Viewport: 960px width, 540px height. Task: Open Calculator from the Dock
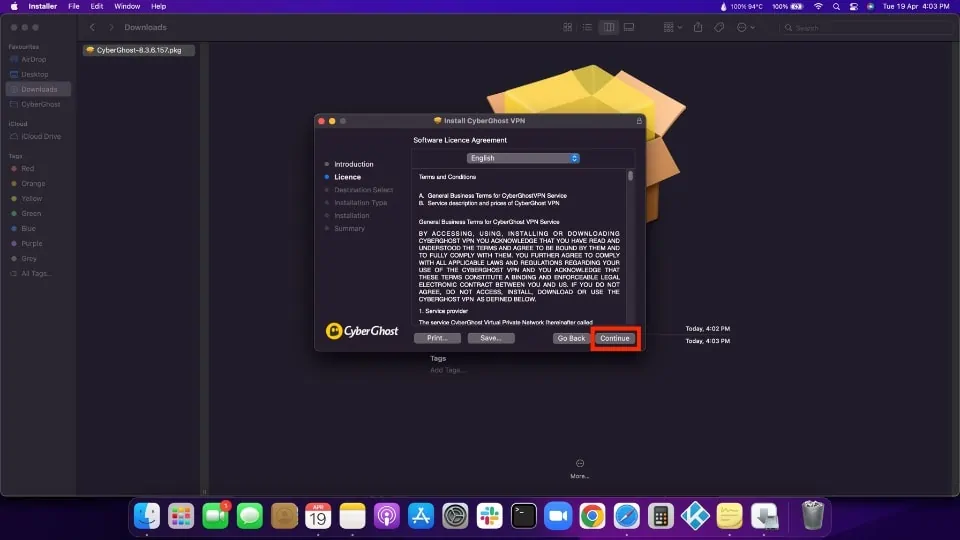pos(661,516)
